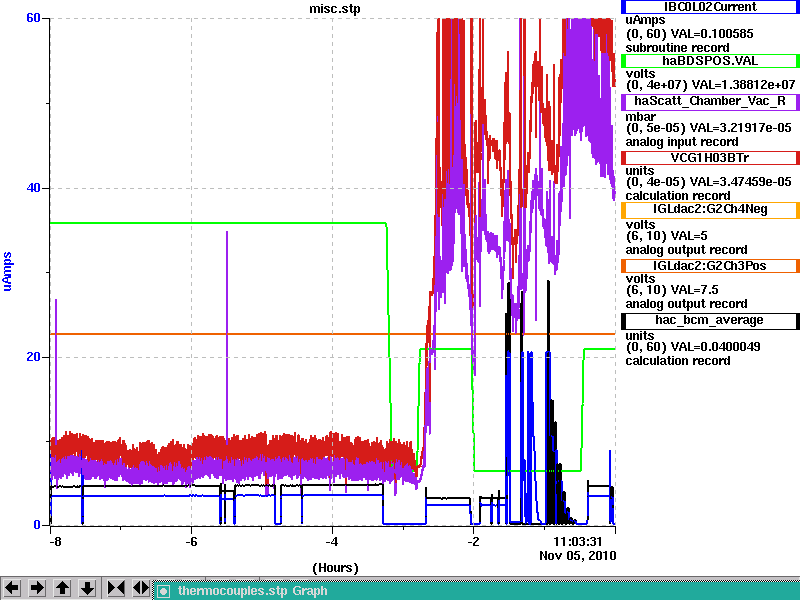Click 'calculation record' under VCG1H03BTr
This screenshot has height=600, width=800.
pos(678,196)
